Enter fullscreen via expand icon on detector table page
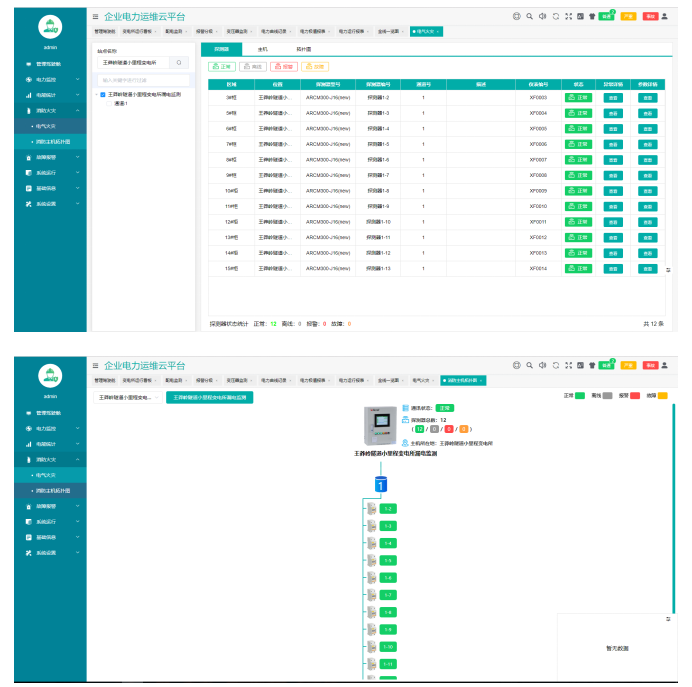The width and height of the screenshot is (692, 687). pyautogui.click(x=568, y=16)
